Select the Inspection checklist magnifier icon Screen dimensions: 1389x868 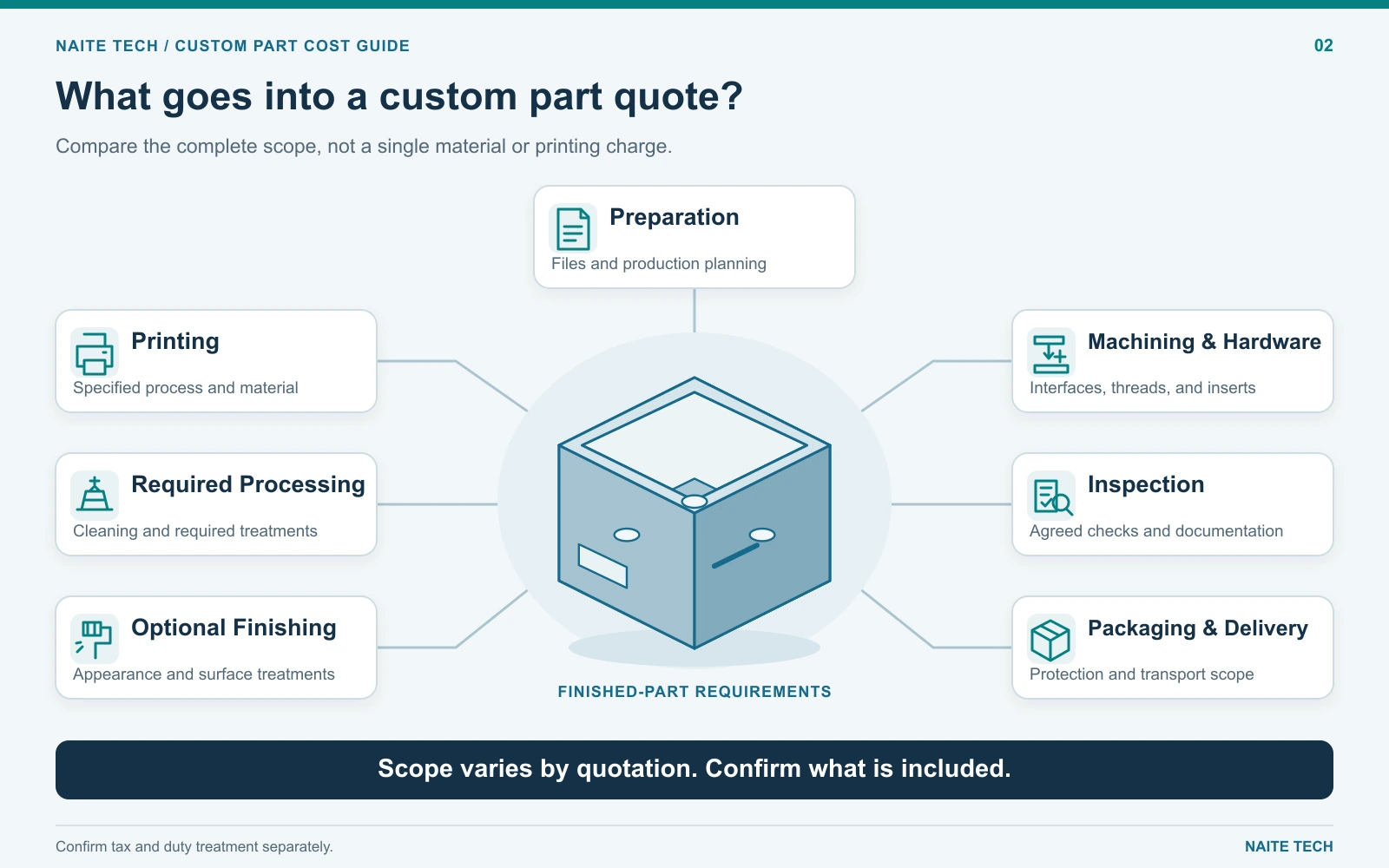(1051, 496)
